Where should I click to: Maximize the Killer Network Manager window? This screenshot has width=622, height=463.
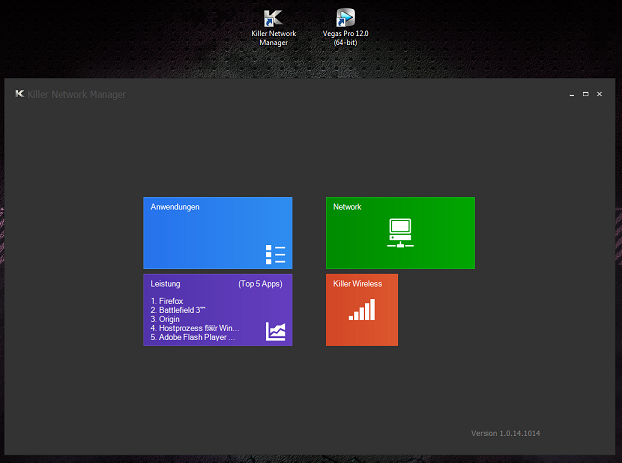(x=586, y=94)
